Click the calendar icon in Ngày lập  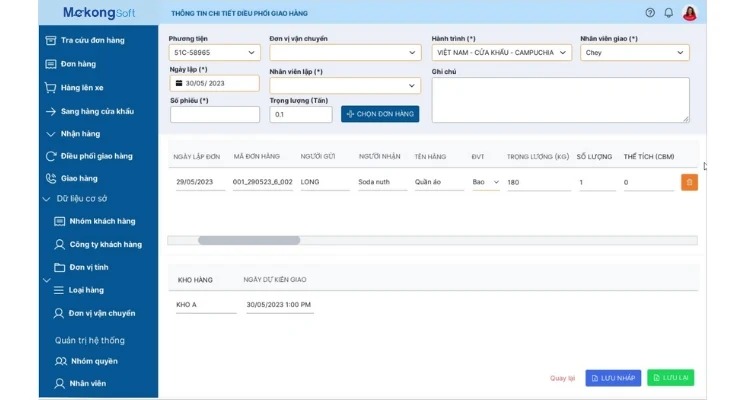pyautogui.click(x=178, y=84)
